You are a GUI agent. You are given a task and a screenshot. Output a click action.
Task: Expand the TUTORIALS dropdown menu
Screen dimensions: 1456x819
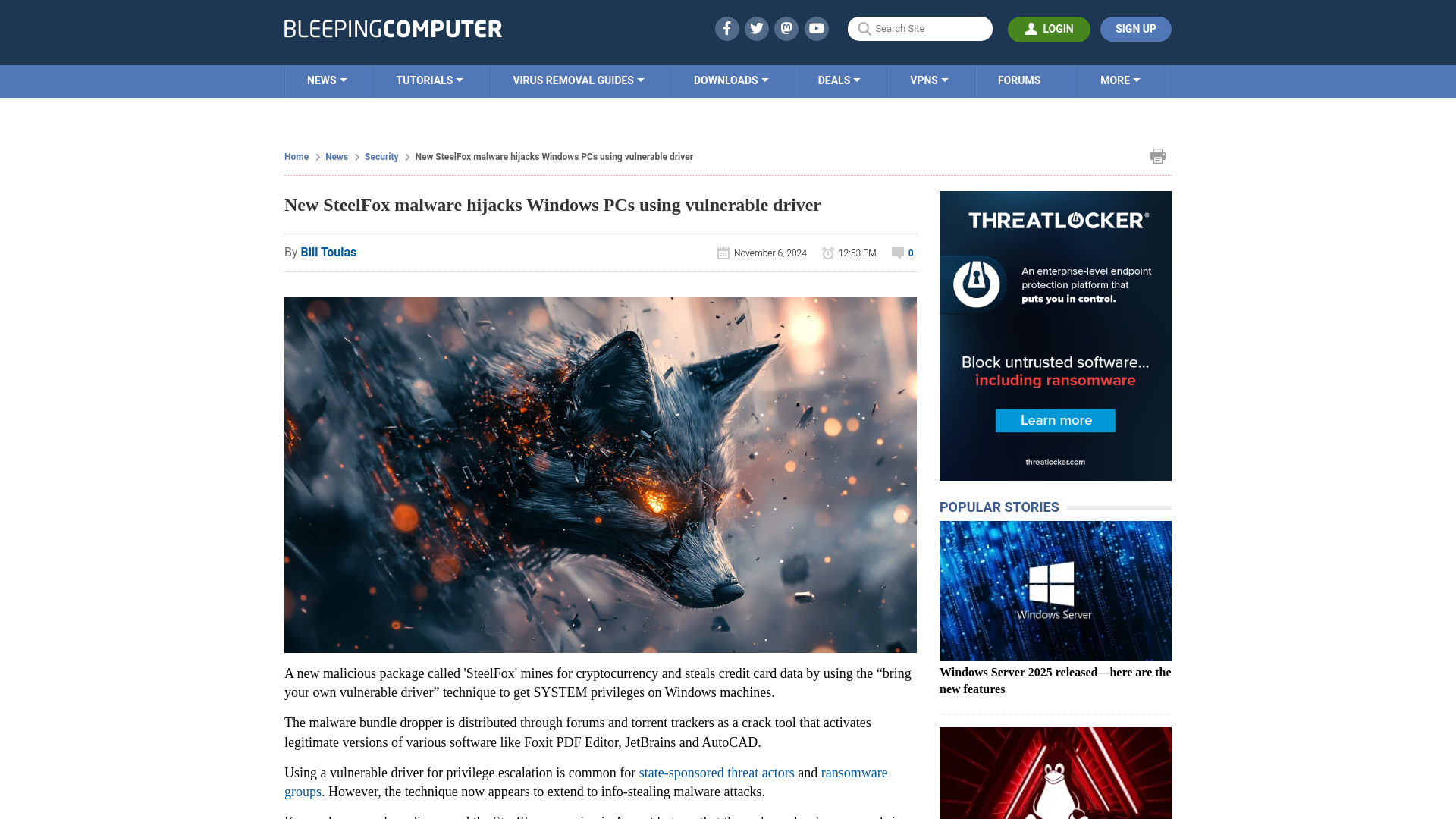pos(429,81)
